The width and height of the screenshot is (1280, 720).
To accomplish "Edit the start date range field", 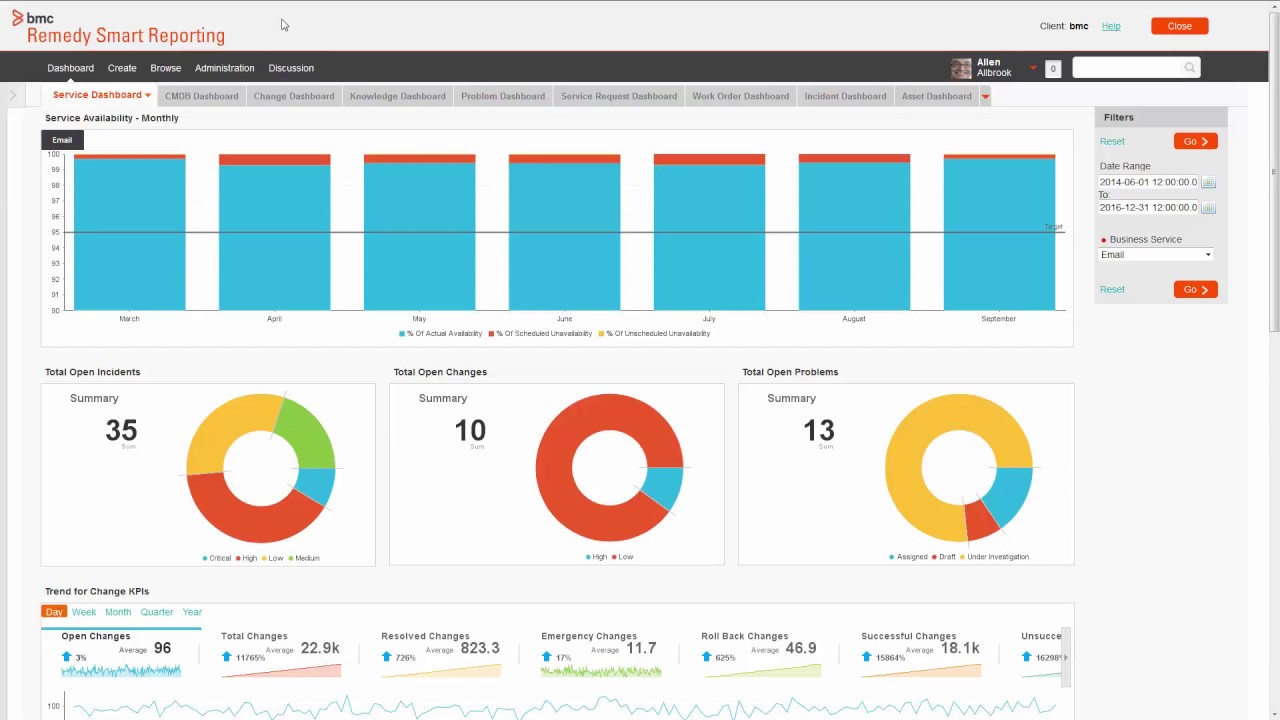I will [x=1148, y=182].
